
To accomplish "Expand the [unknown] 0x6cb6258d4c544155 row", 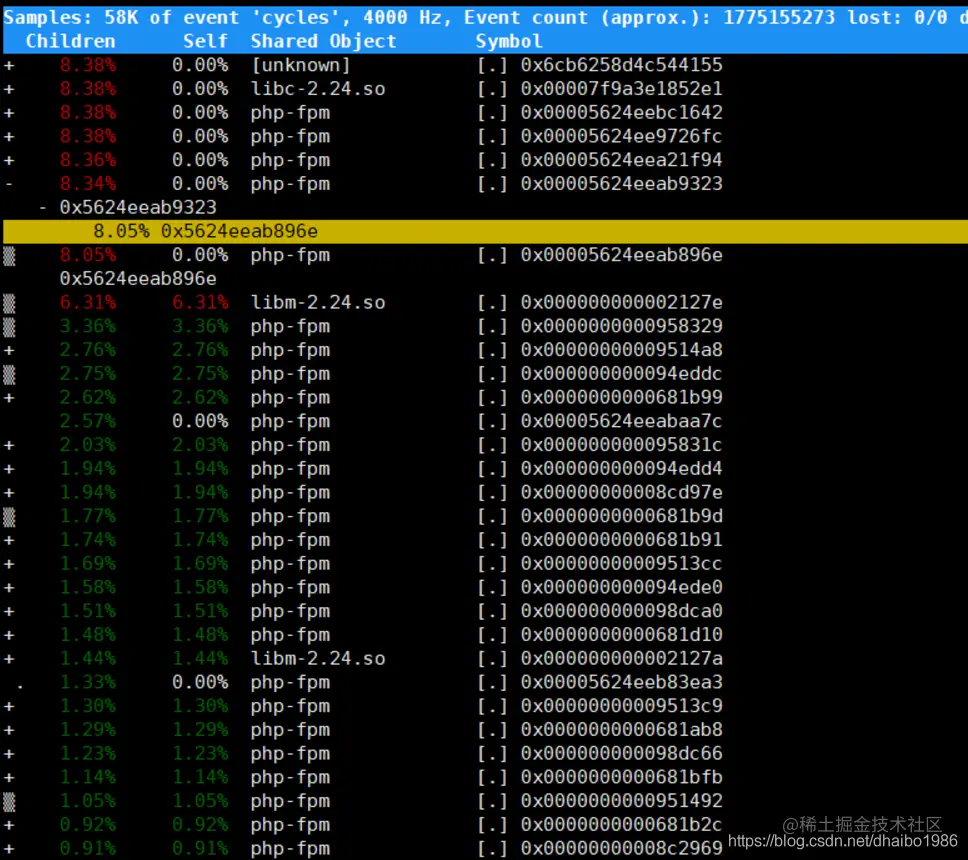I will (9, 65).
